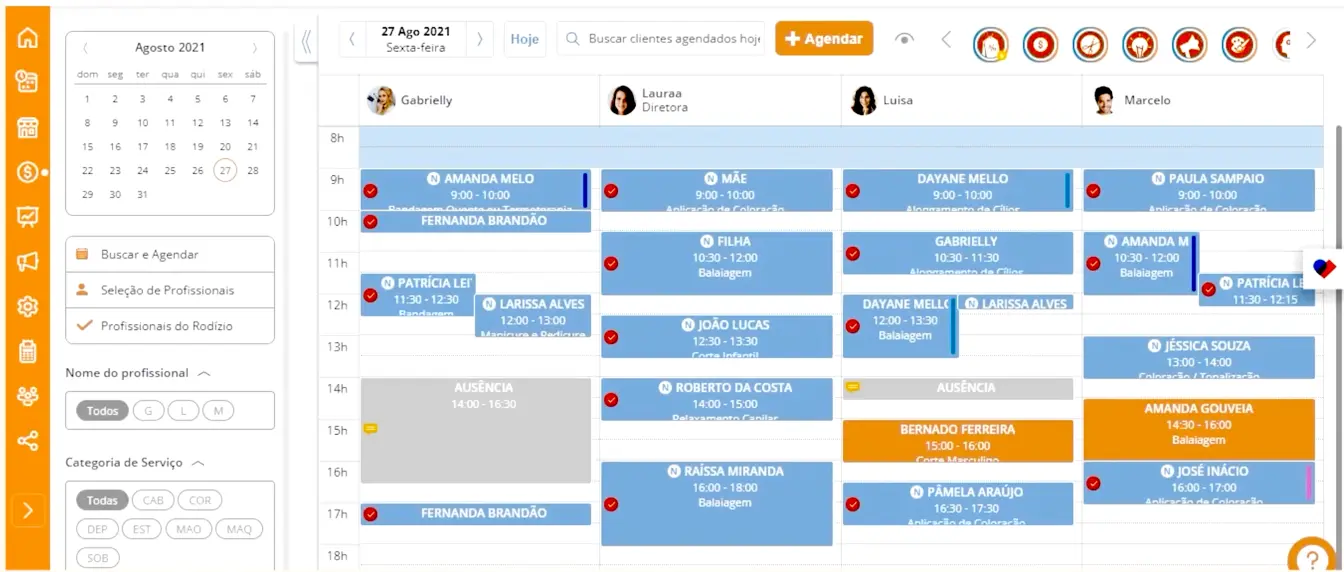This screenshot has height=572, width=1344.
Task: Open the finance dollar icon in the sidebar
Action: pyautogui.click(x=27, y=172)
